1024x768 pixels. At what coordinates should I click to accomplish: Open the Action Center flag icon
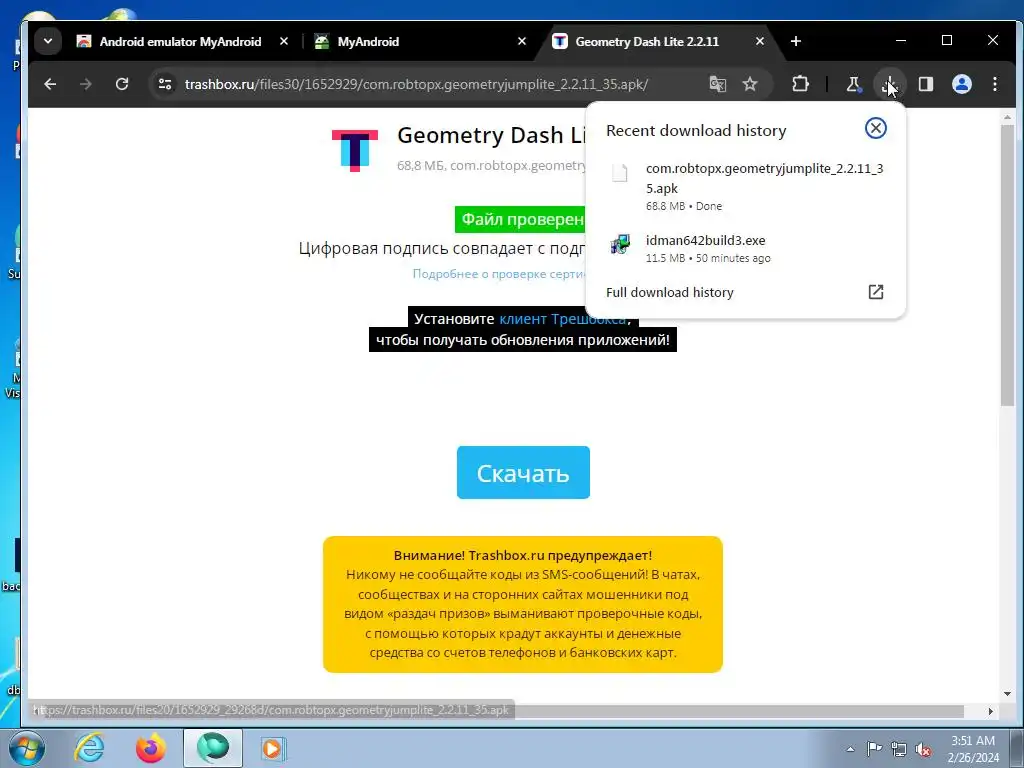pos(874,749)
